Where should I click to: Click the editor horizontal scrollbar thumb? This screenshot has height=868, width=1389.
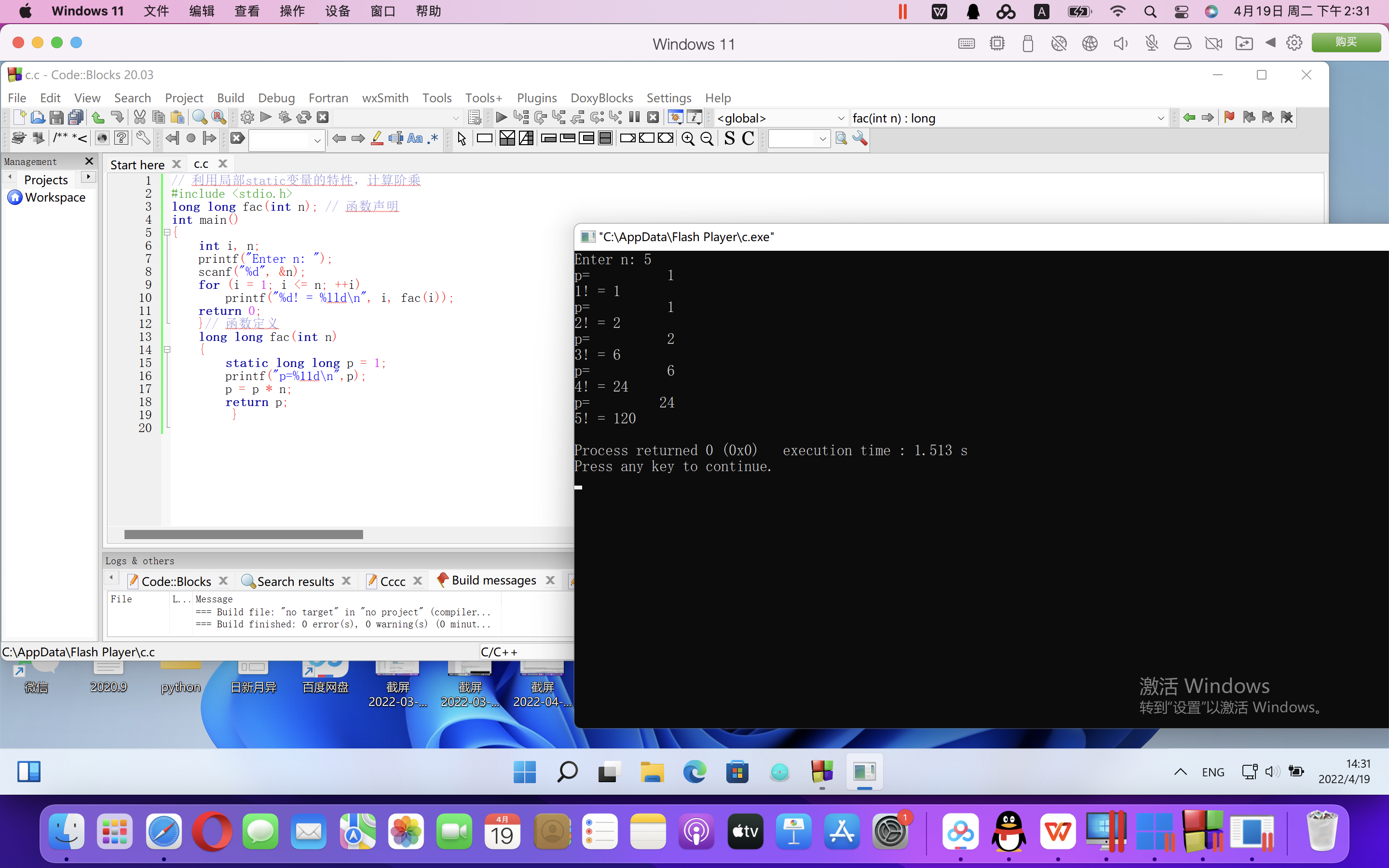point(244,534)
